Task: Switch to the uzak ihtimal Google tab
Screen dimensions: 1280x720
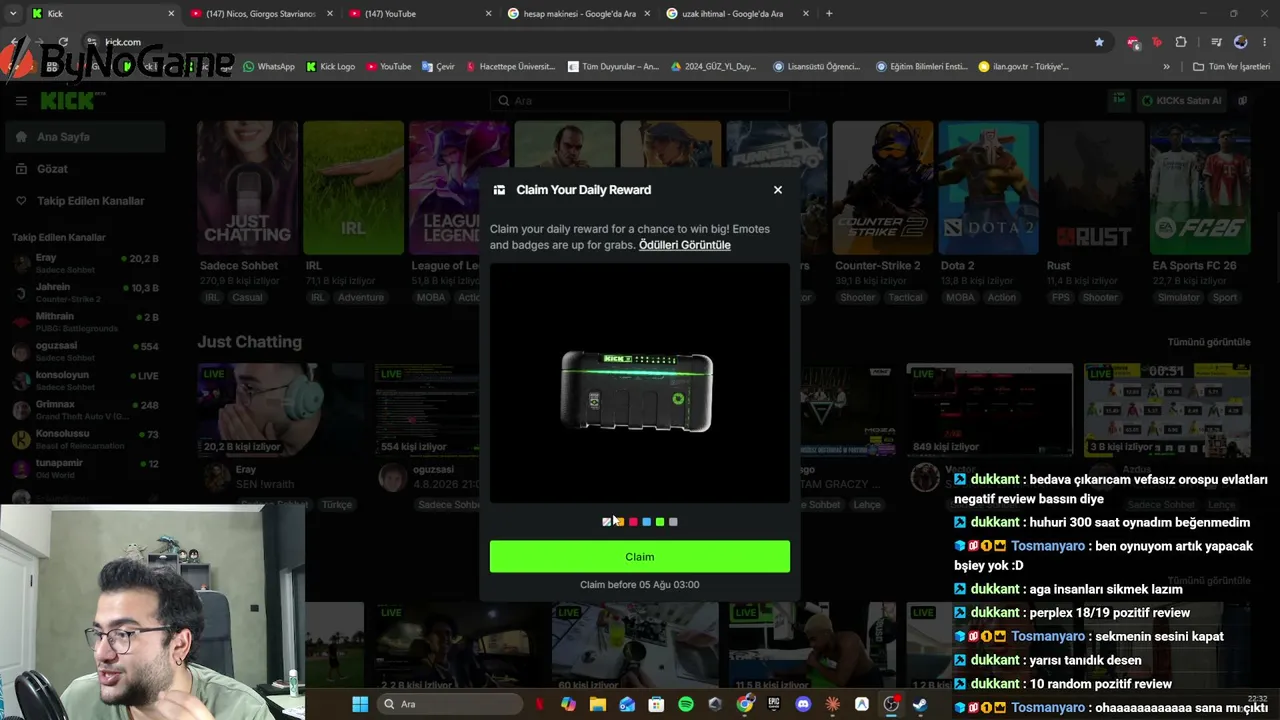Action: pos(737,14)
